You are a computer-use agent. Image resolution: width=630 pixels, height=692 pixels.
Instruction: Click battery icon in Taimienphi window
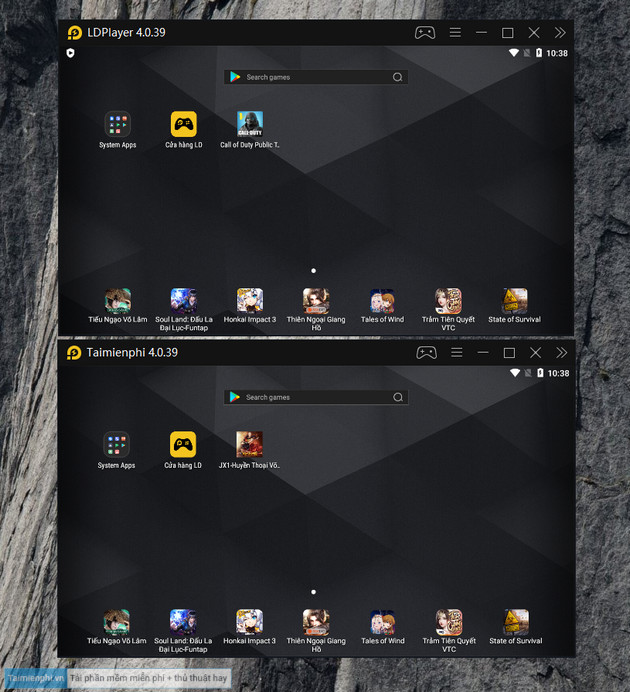click(x=540, y=373)
